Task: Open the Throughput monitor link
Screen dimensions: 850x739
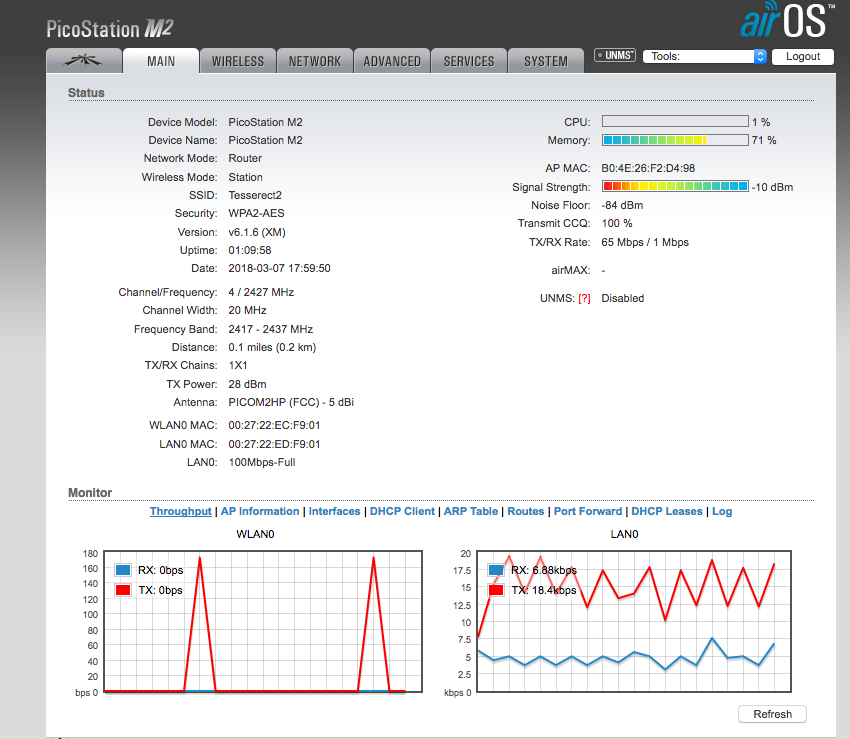Action: (181, 511)
